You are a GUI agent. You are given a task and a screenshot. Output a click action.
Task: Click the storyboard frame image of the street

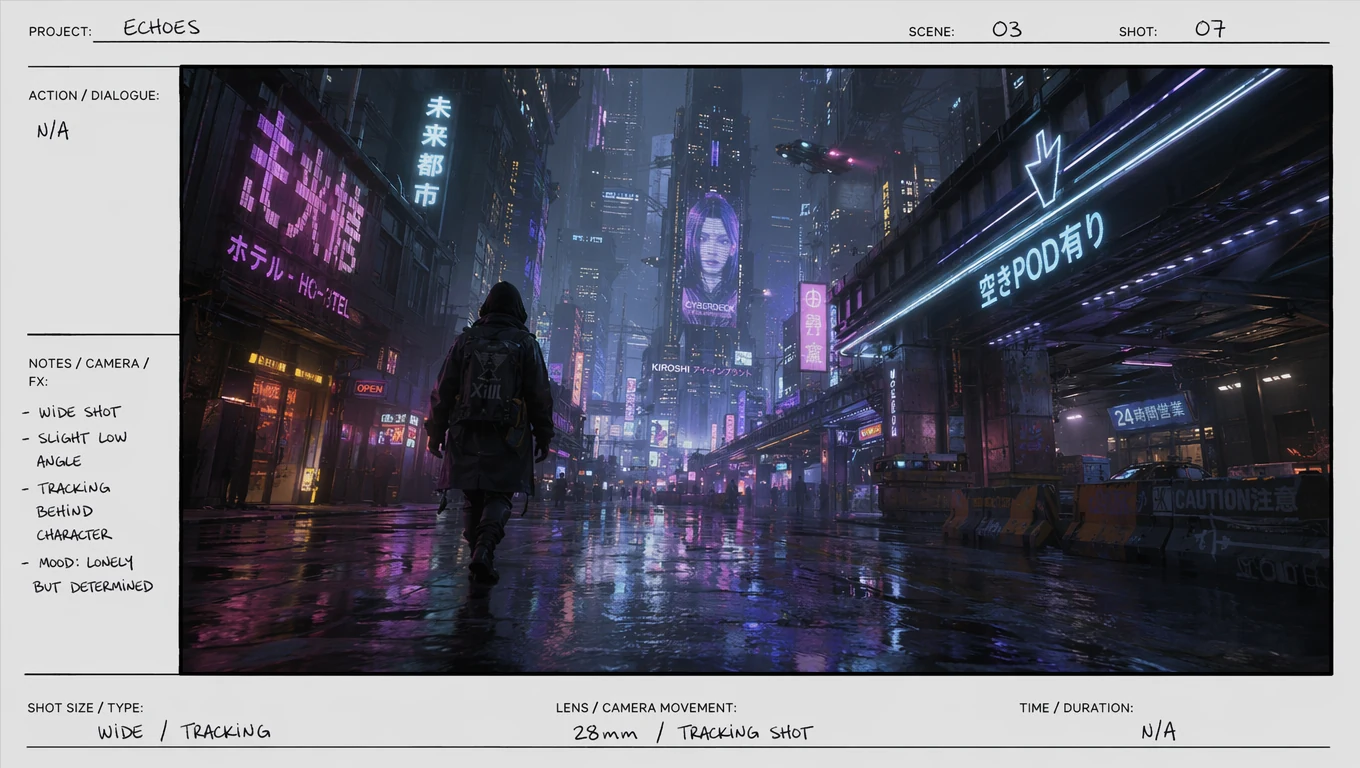(x=756, y=370)
